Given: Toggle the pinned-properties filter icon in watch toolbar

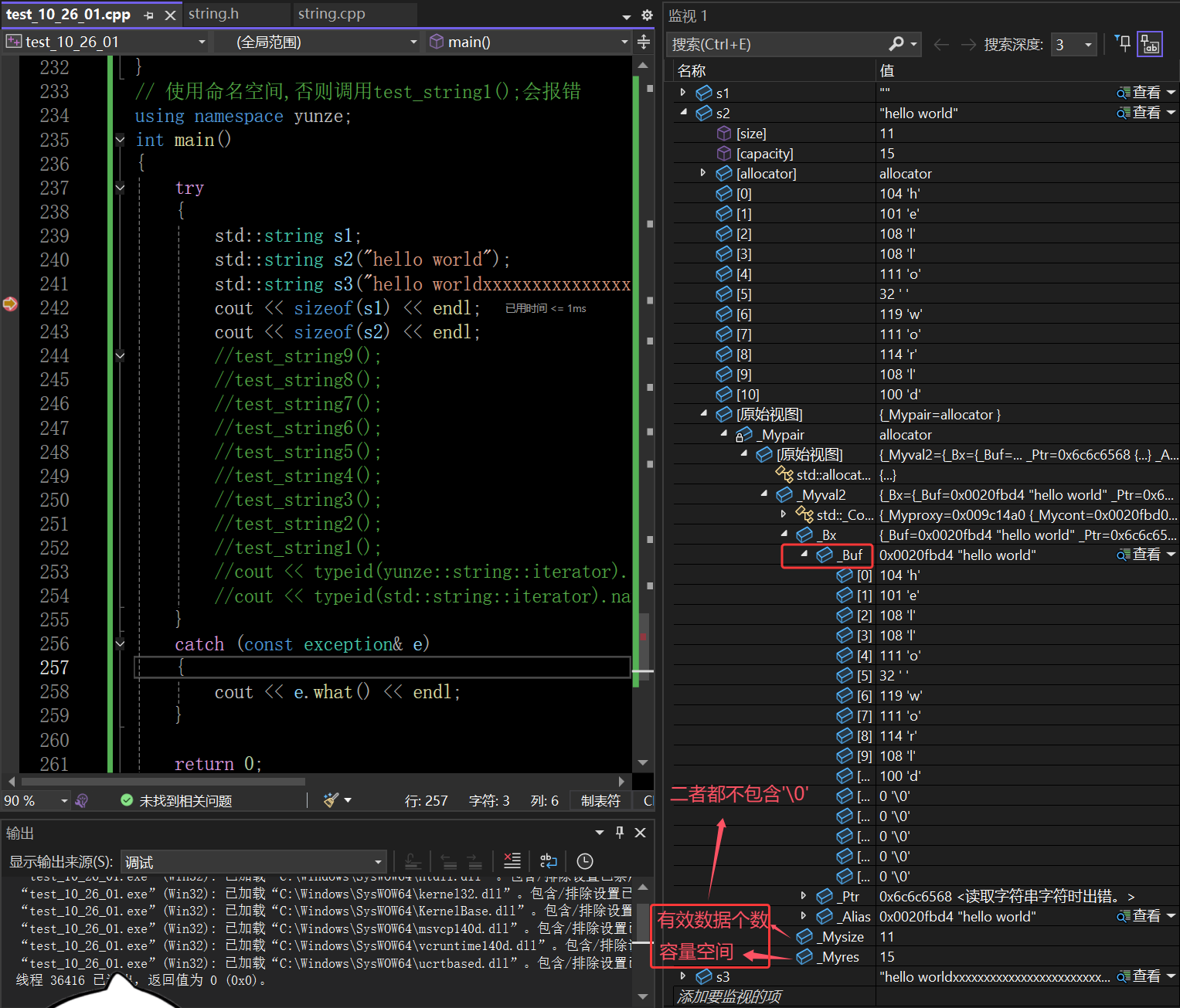Looking at the screenshot, I should click(1124, 44).
